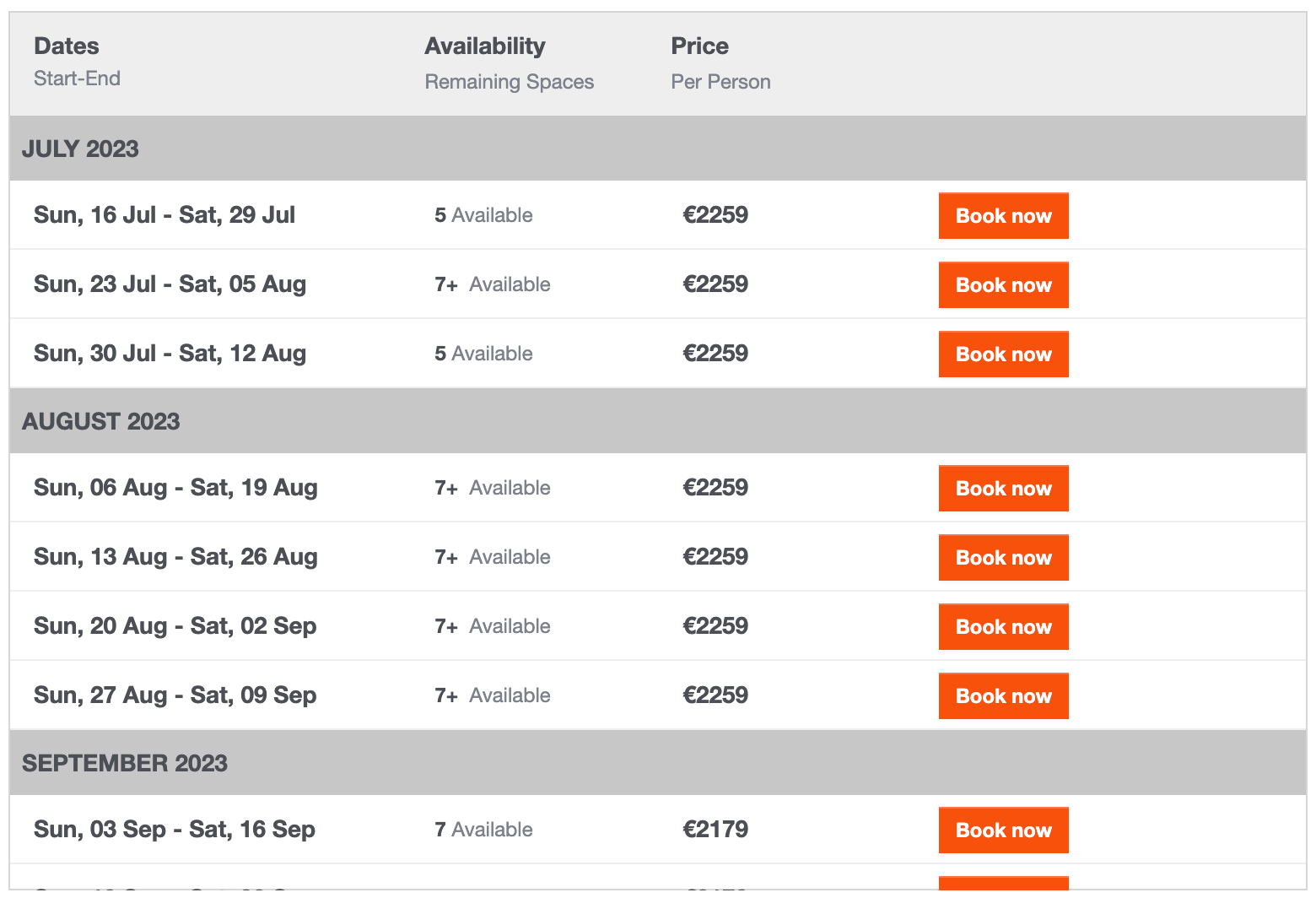The image size is (1316, 898).
Task: Click the €2179 price for 03 Sep
Action: [715, 829]
